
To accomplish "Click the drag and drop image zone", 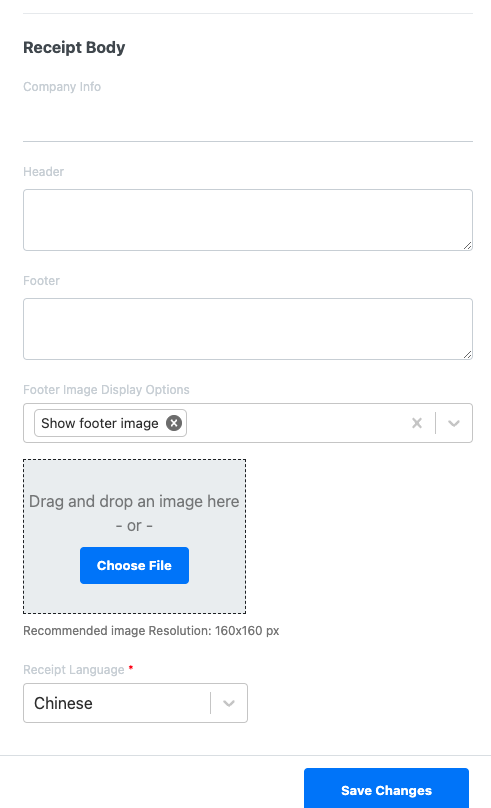I will pyautogui.click(x=134, y=536).
